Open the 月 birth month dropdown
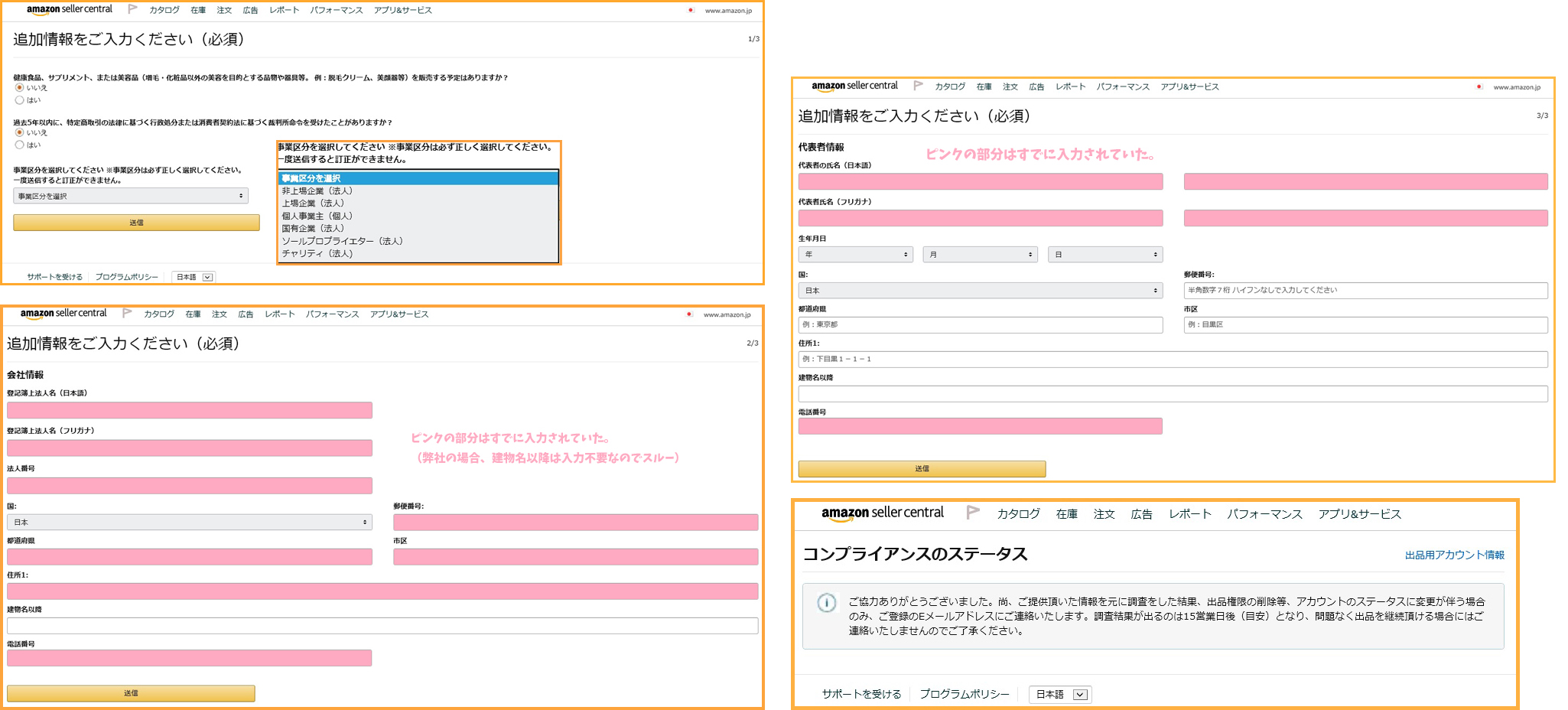This screenshot has width=1568, height=710. [x=980, y=254]
